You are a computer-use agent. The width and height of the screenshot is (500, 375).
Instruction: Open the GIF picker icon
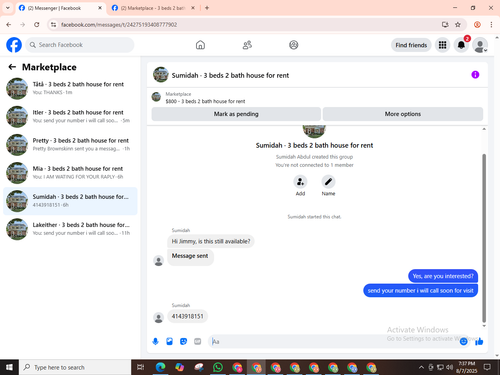[x=198, y=341]
